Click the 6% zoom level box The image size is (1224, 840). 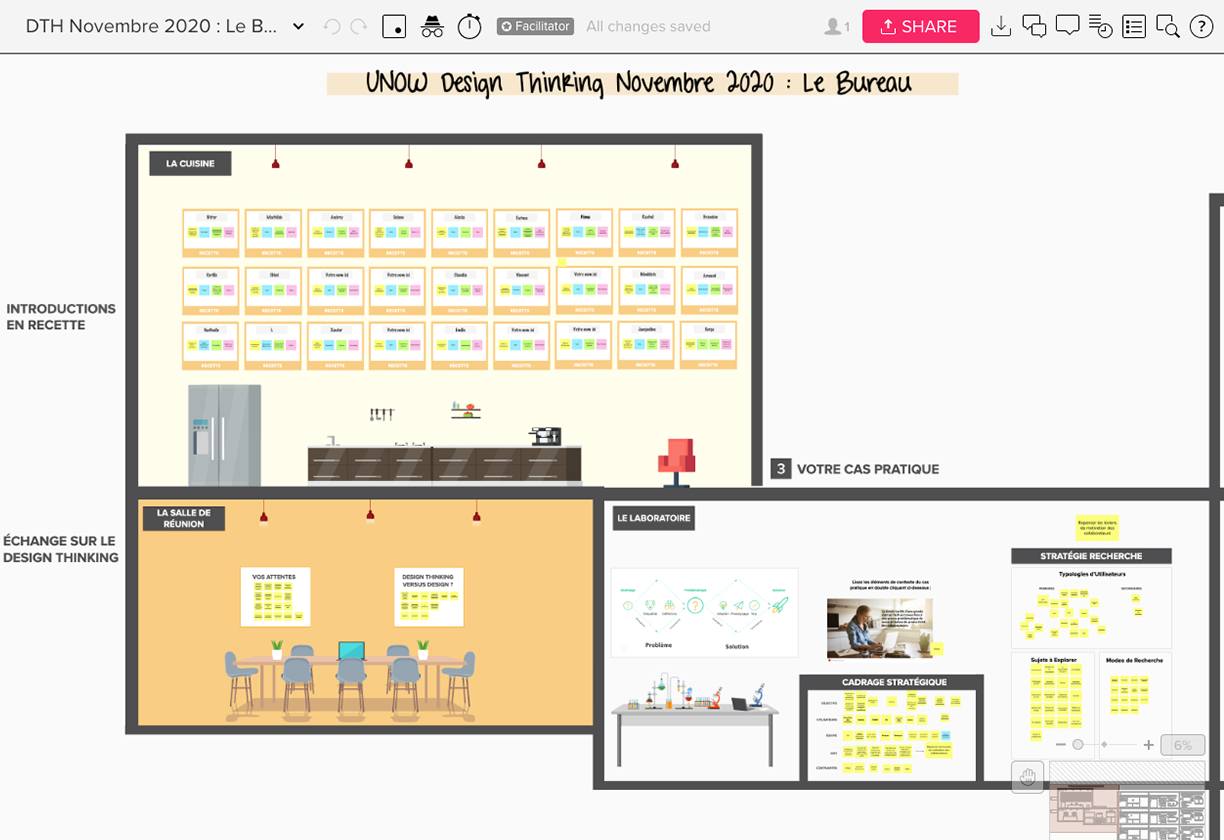pos(1183,745)
